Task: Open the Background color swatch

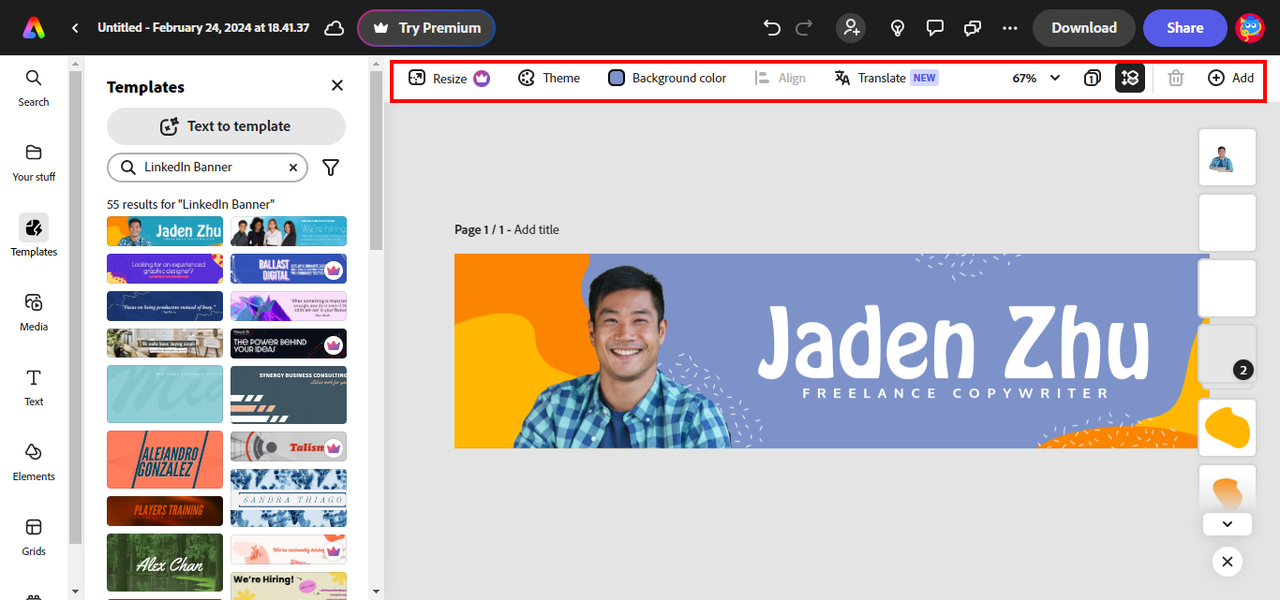Action: coord(617,78)
